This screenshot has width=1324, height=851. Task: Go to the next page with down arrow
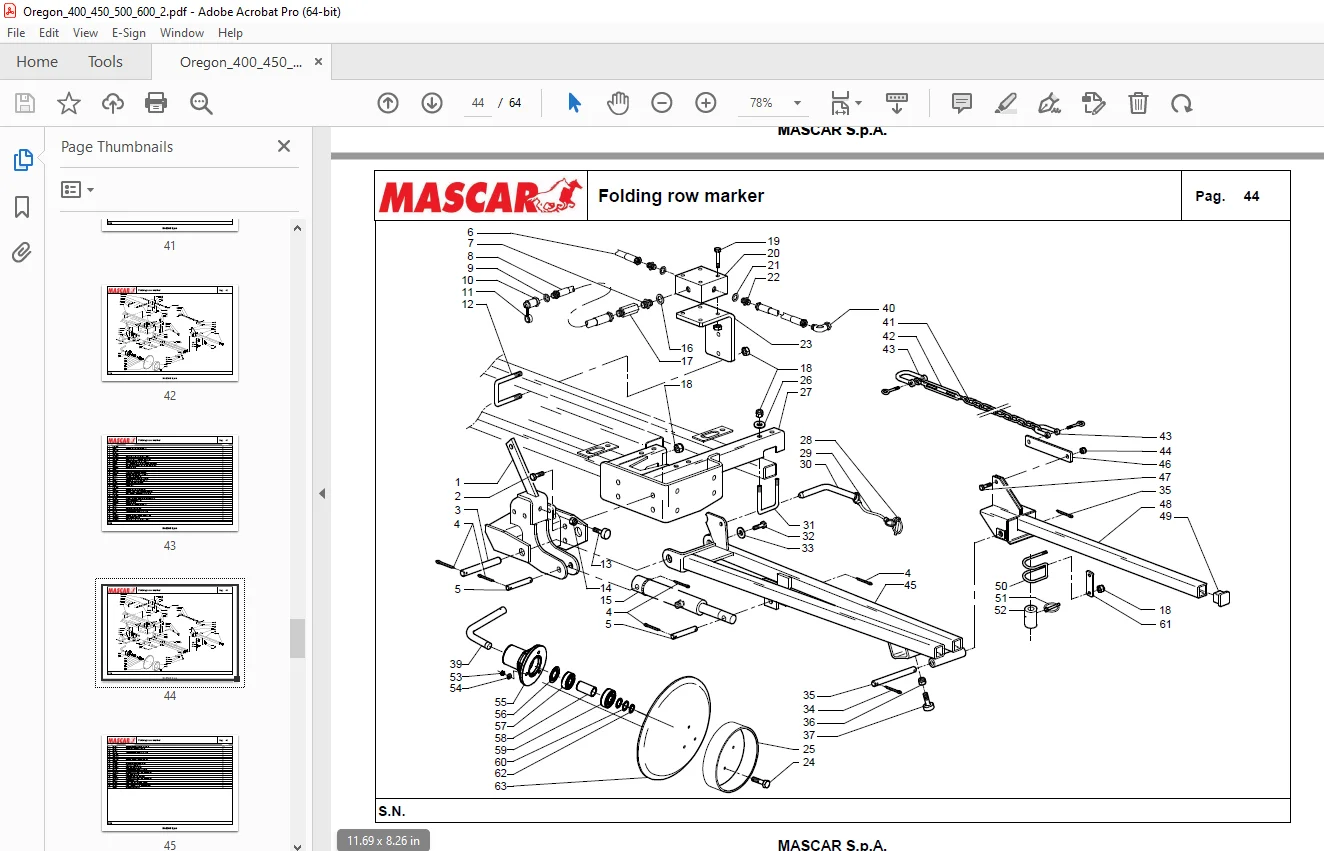coord(432,103)
